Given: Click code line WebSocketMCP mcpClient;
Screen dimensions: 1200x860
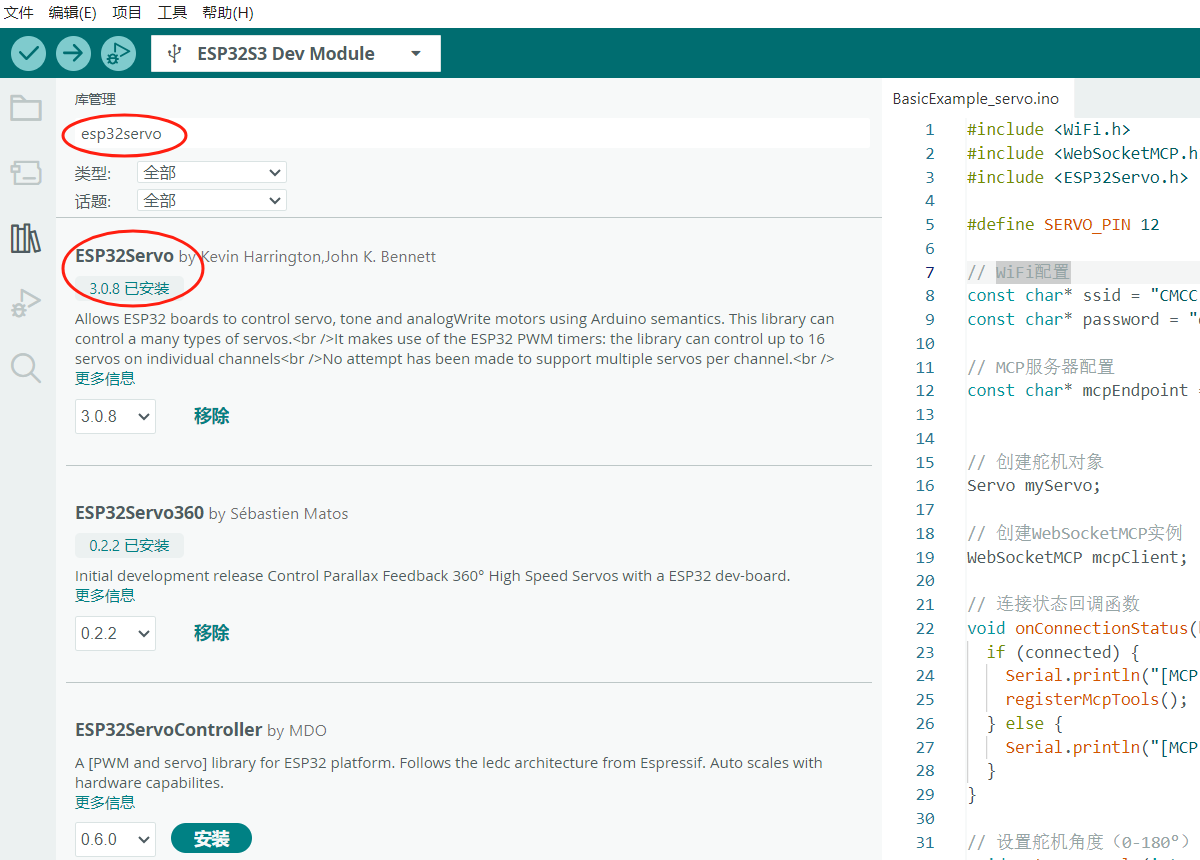Looking at the screenshot, I should point(1076,557).
